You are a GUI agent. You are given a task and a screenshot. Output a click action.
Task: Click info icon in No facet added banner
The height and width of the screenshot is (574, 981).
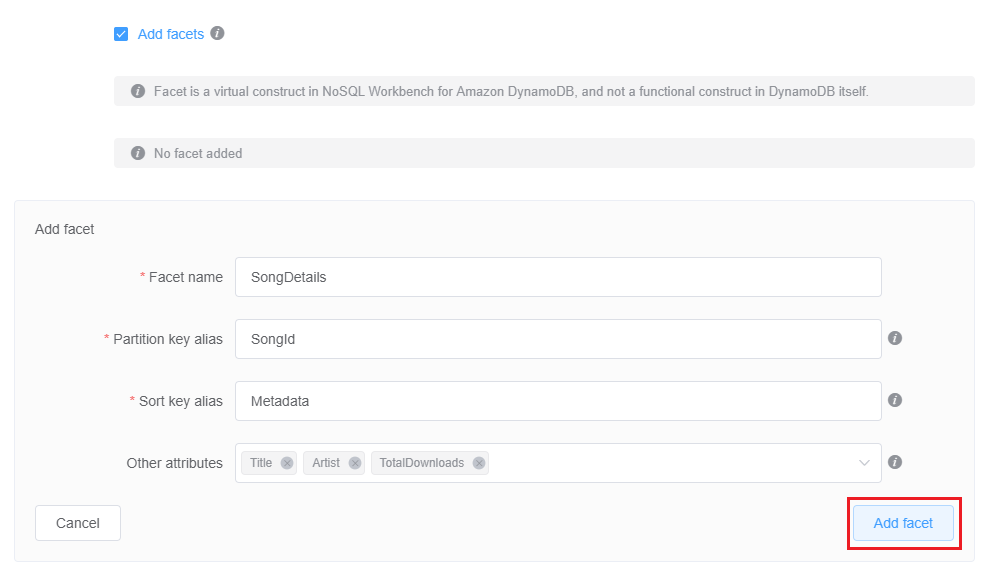[x=138, y=154]
